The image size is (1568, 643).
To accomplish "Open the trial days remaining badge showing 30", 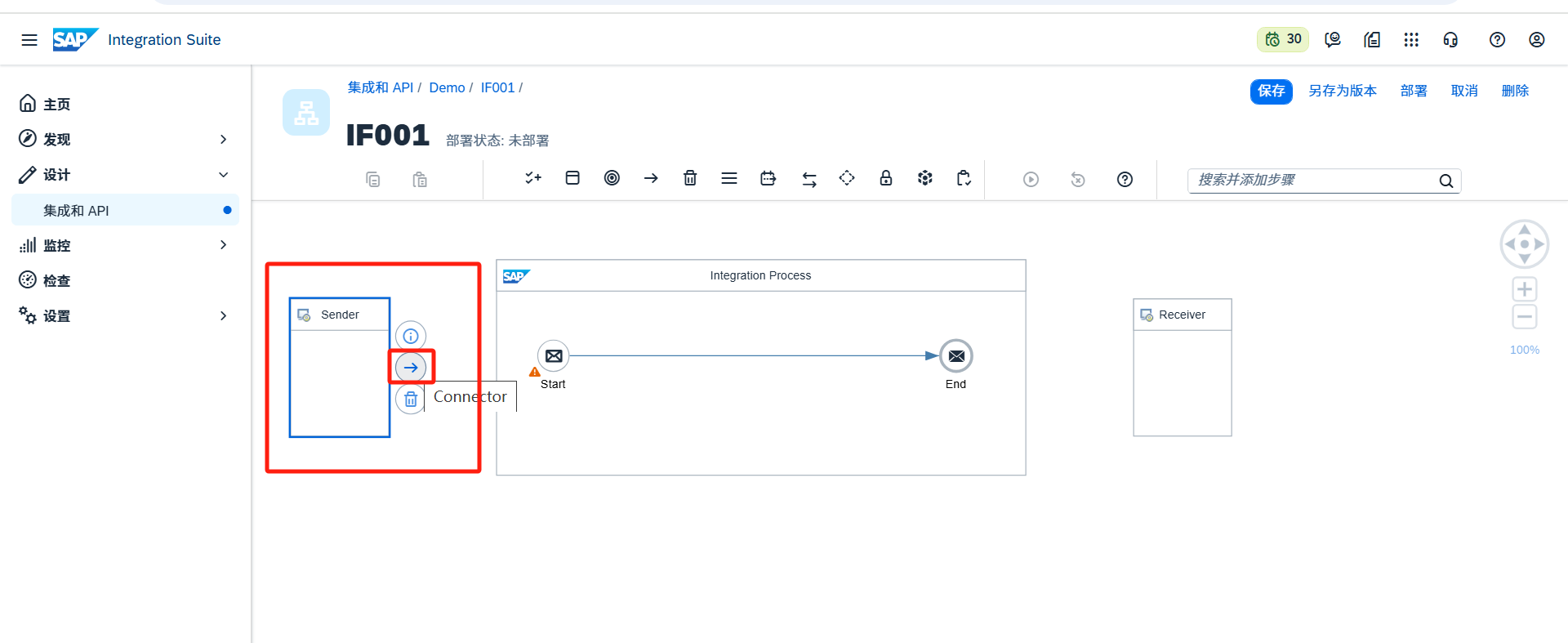I will coord(1283,39).
